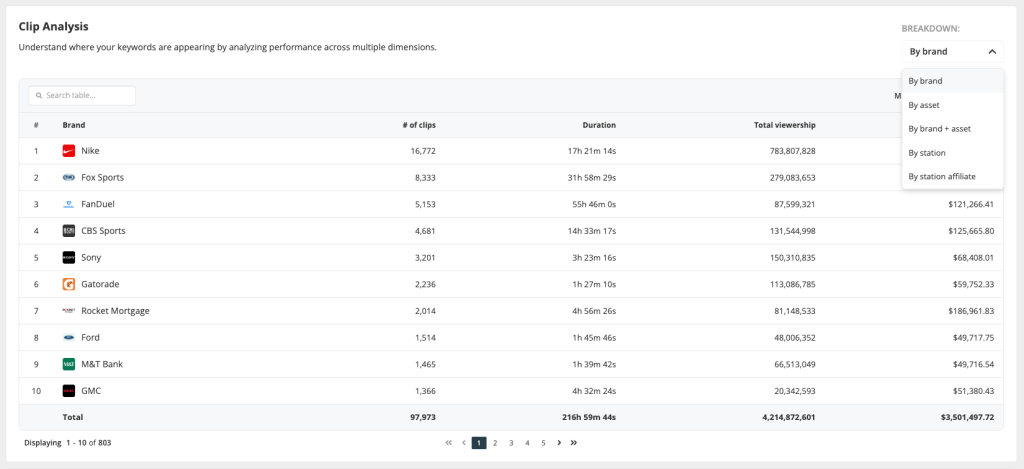Click the 783,807,828 viewership cell
1024x469 pixels.
coord(793,151)
